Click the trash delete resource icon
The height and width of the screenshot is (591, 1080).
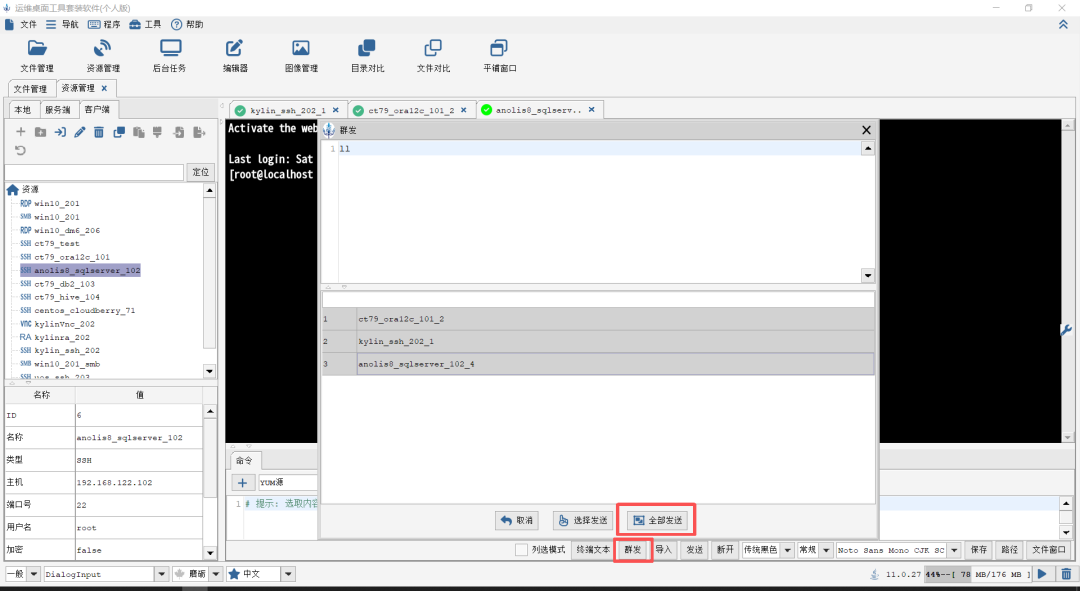[x=99, y=132]
